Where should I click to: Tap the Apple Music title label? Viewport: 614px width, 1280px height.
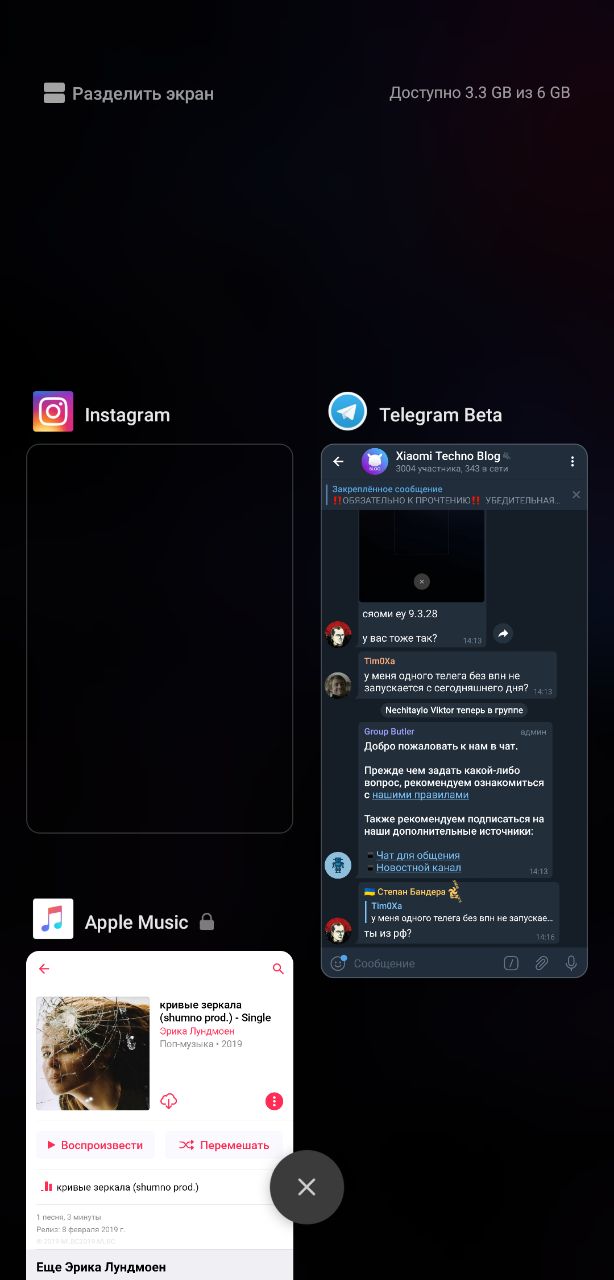[x=136, y=922]
